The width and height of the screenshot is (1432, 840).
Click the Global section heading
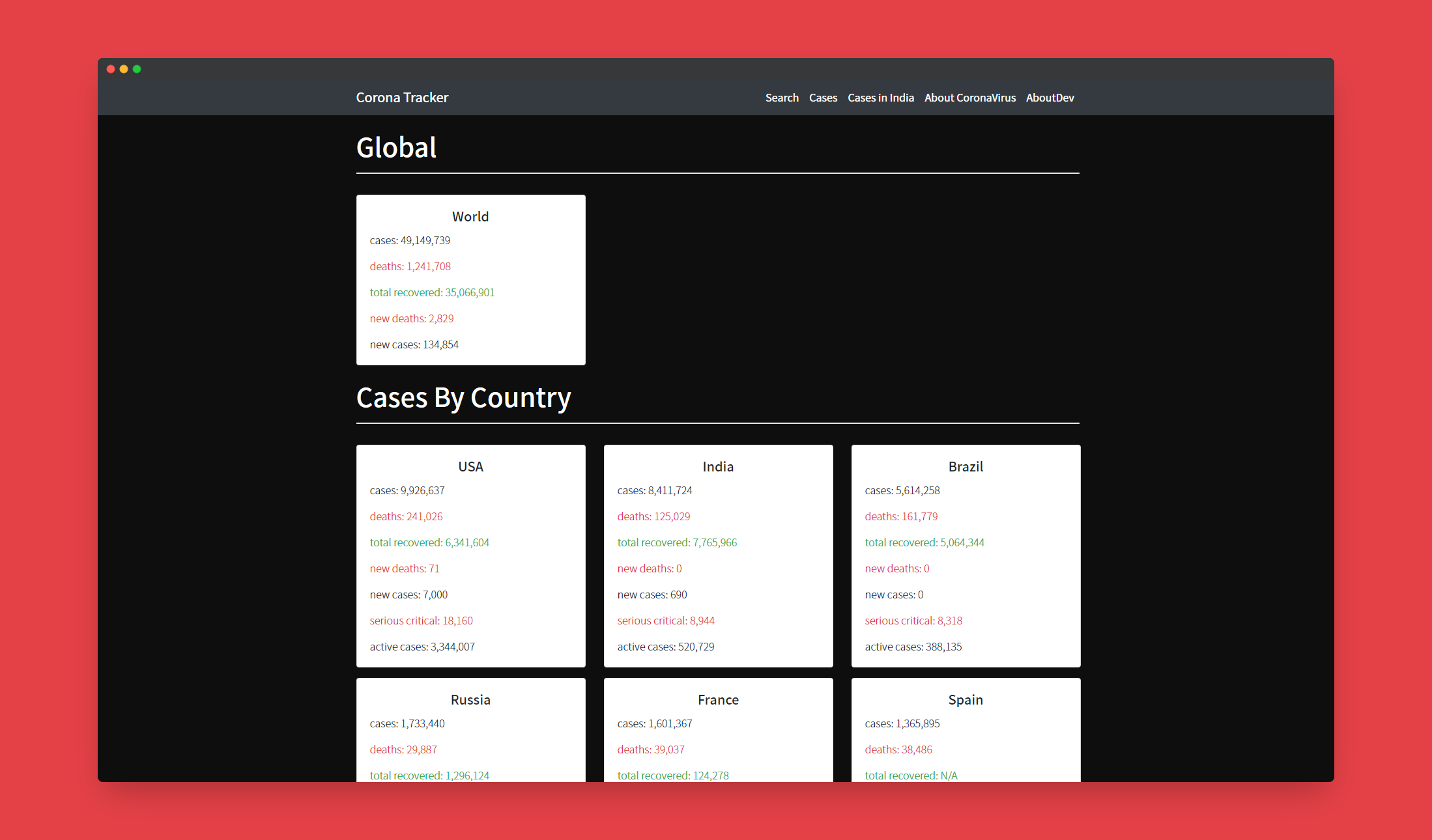(x=396, y=148)
